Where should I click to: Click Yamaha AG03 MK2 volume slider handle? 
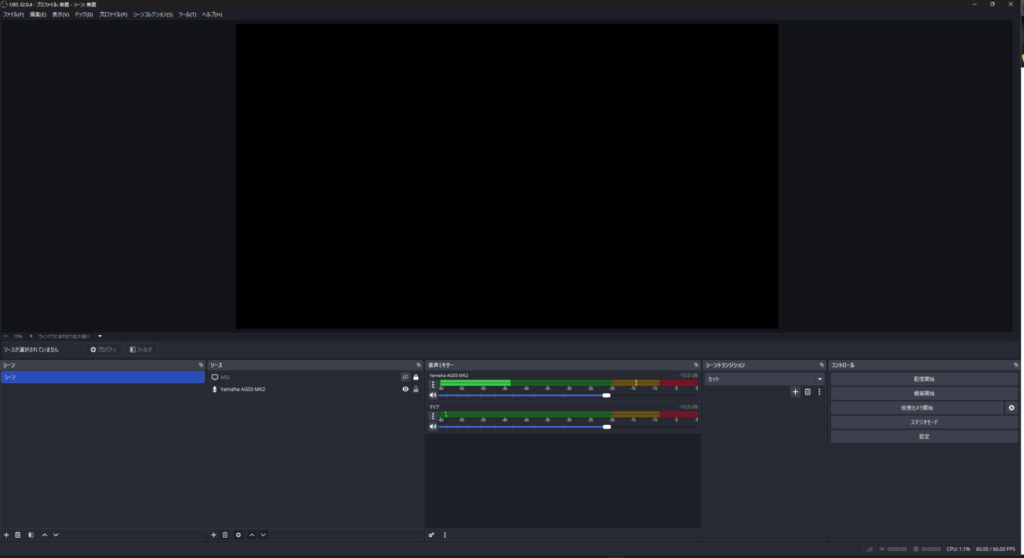606,395
